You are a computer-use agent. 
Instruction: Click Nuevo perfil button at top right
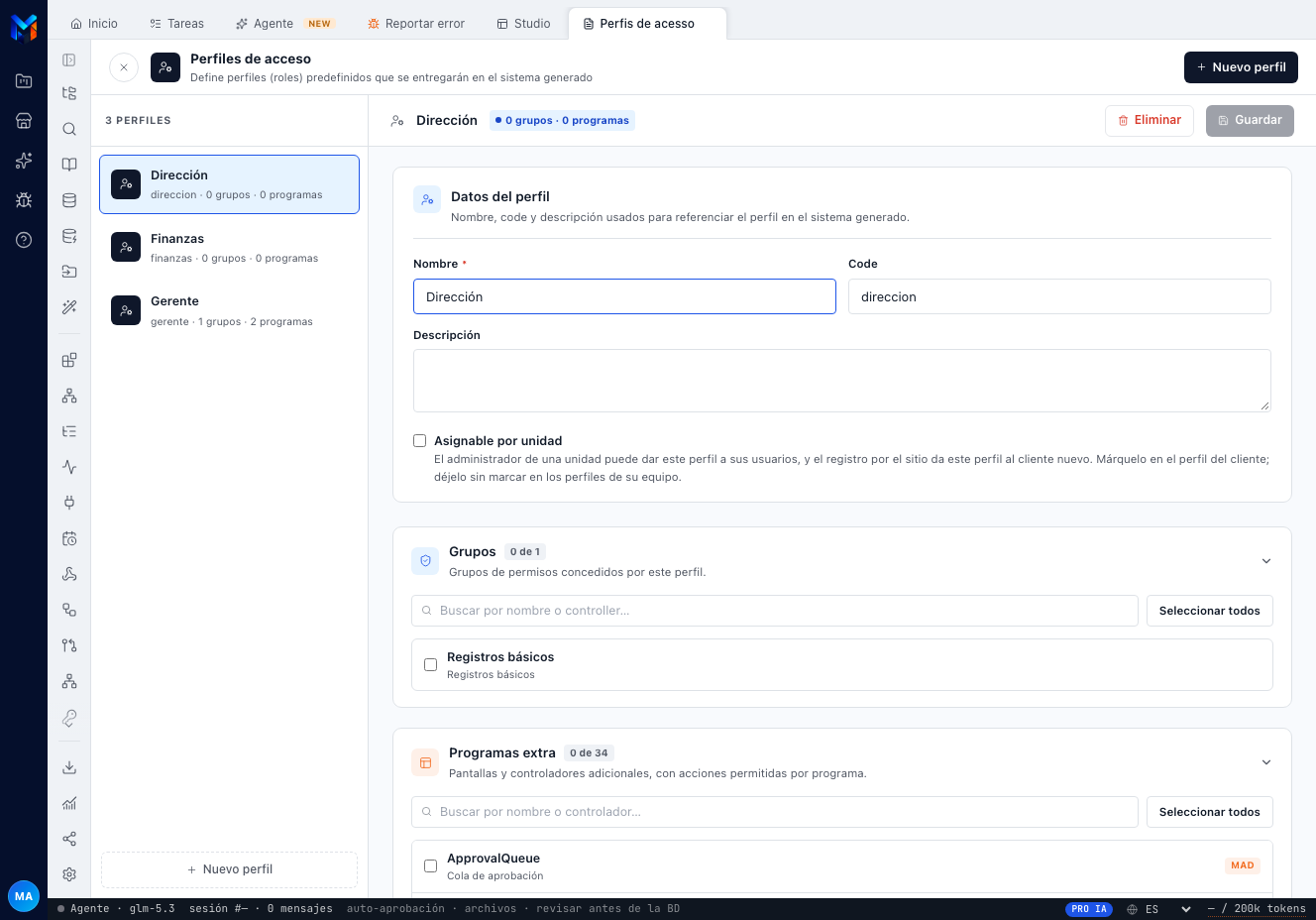coord(1241,67)
